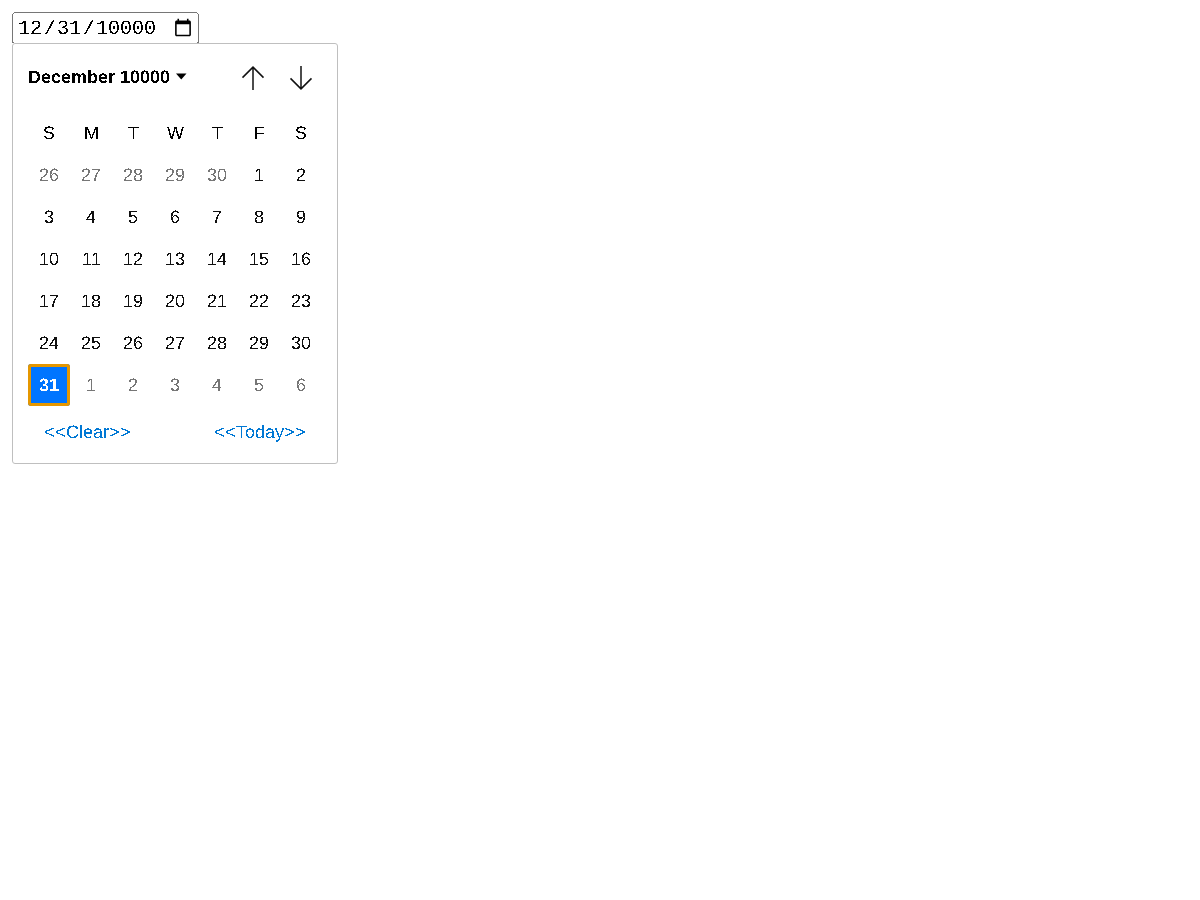Click grayed-out November 30 date
This screenshot has width=1200, height=900.
[217, 175]
